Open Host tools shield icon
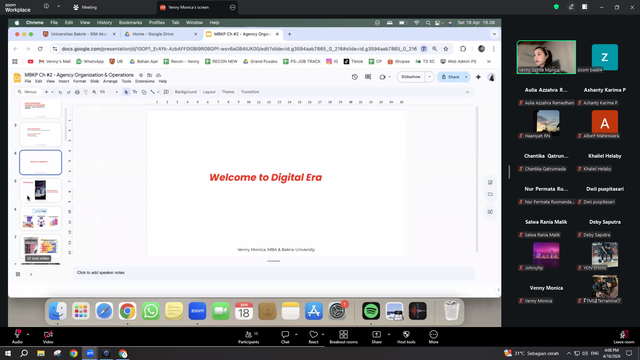 tap(406, 337)
